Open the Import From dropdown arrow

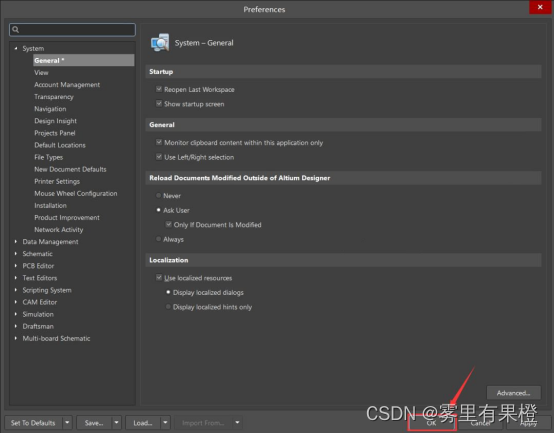pos(237,422)
